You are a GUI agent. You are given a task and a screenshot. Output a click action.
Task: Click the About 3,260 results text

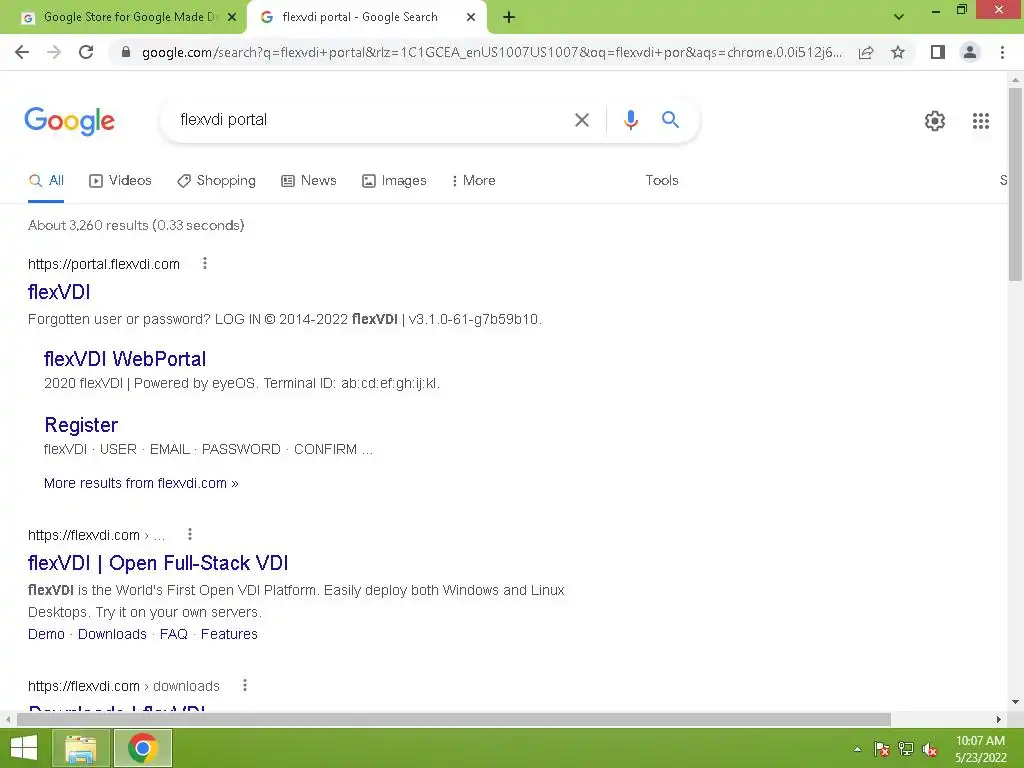[x=136, y=225]
